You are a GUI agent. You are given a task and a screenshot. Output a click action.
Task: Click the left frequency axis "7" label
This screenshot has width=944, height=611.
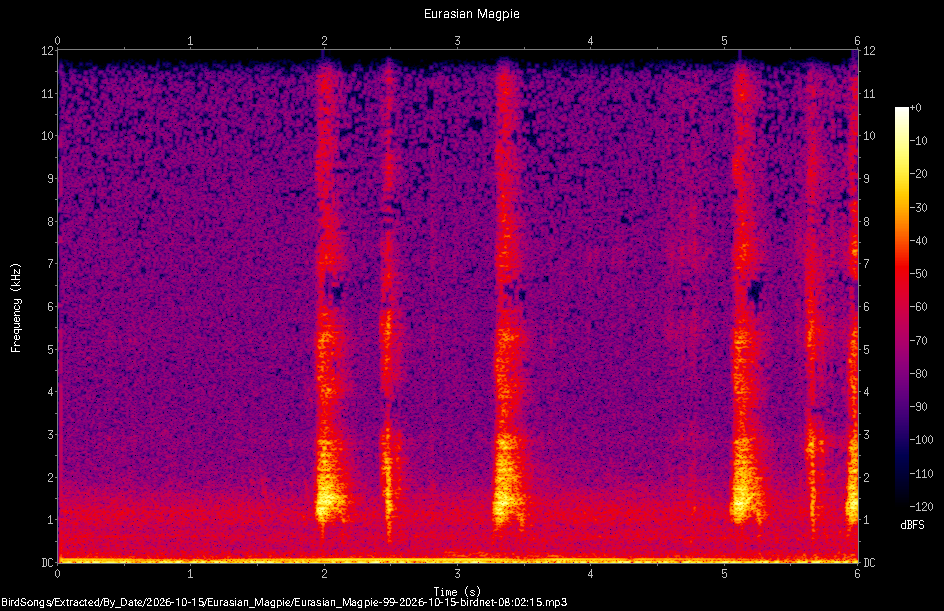(x=51, y=264)
